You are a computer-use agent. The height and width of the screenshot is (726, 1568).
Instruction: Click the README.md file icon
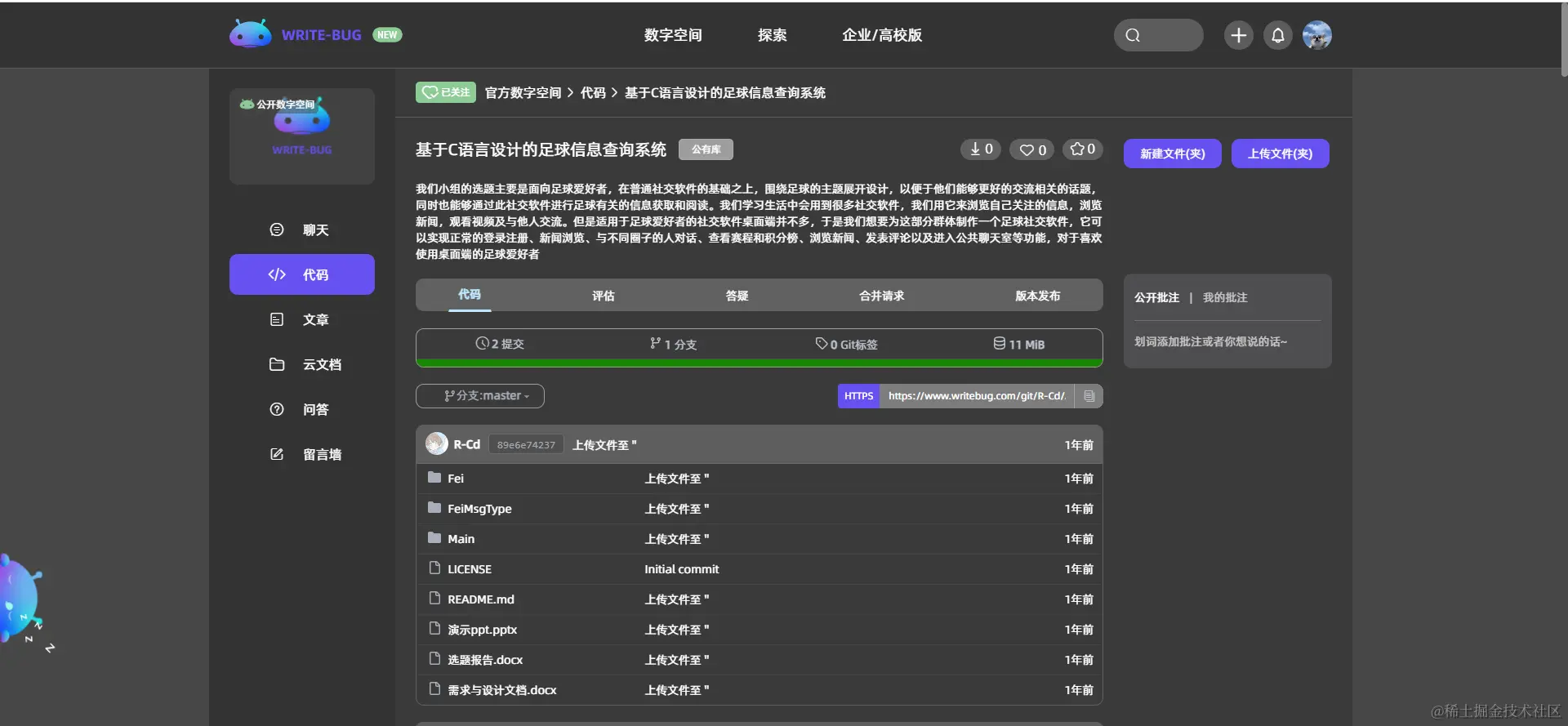tap(434, 598)
